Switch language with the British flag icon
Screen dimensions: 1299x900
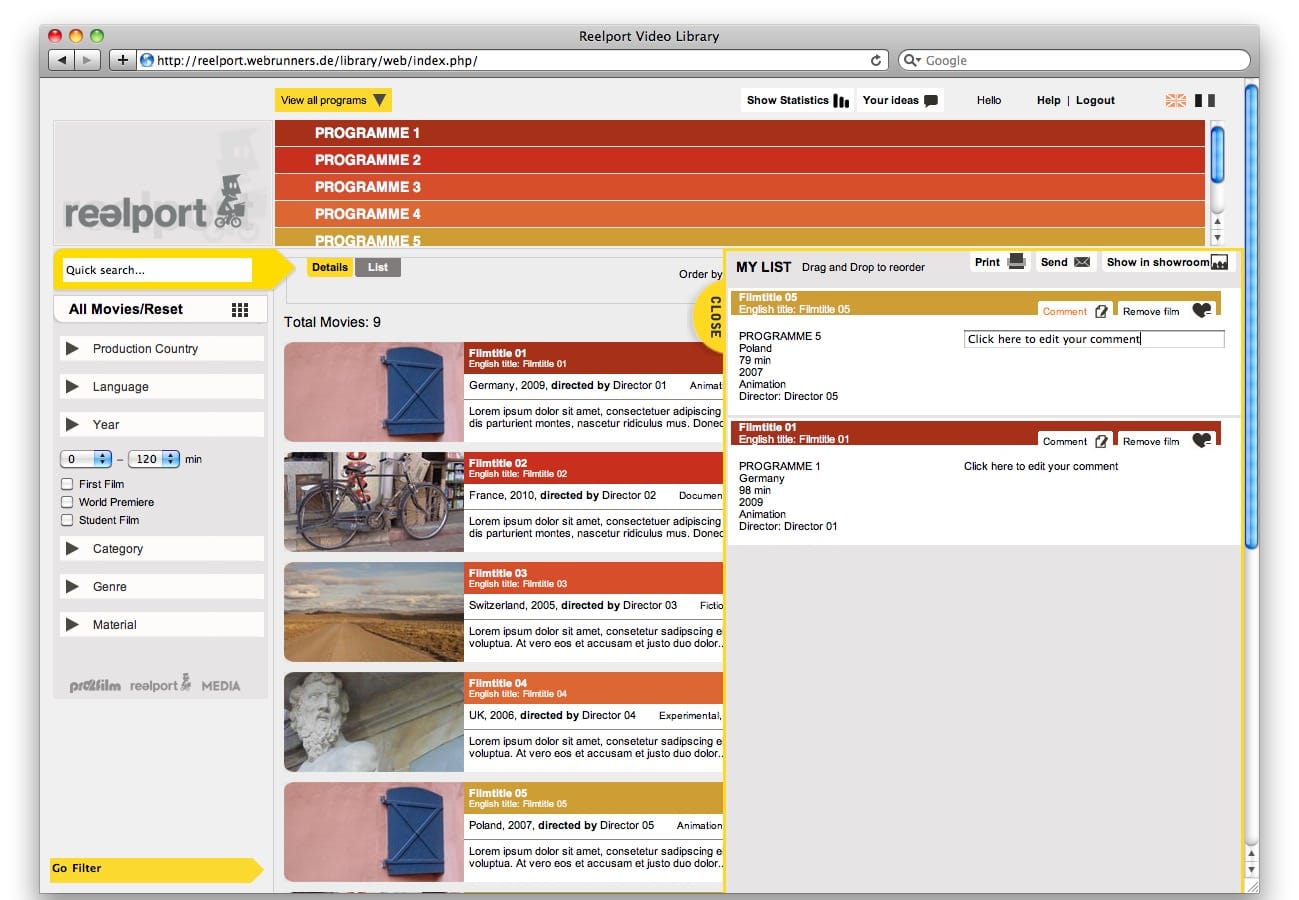(x=1176, y=100)
